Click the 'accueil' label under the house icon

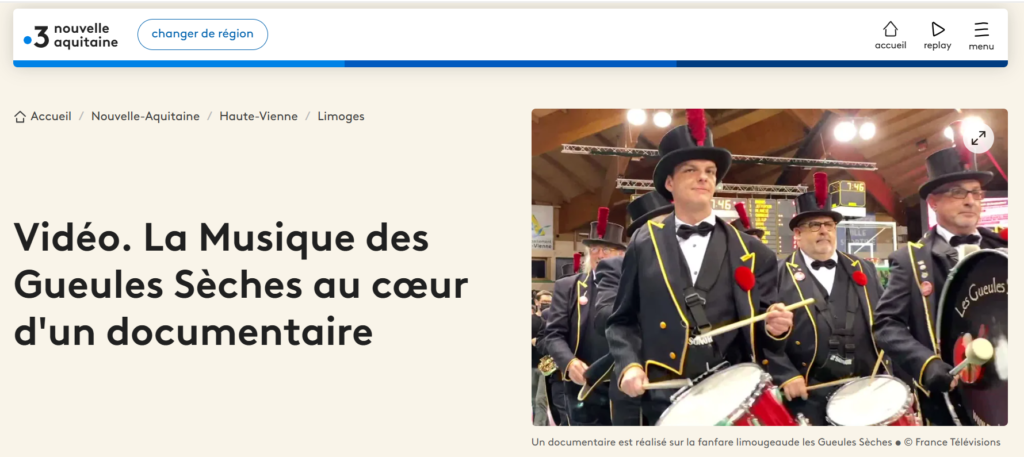click(890, 46)
